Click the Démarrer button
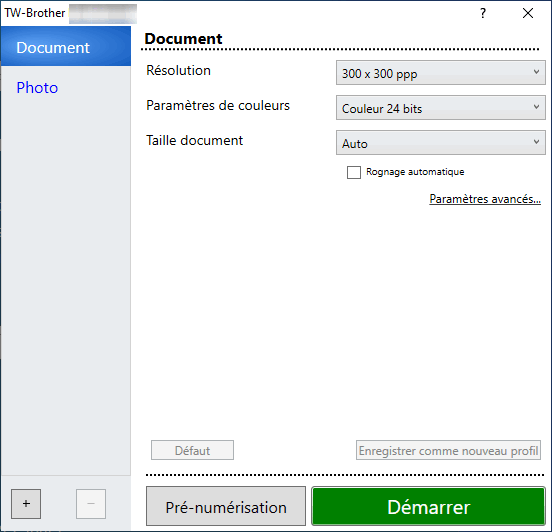 (428, 506)
